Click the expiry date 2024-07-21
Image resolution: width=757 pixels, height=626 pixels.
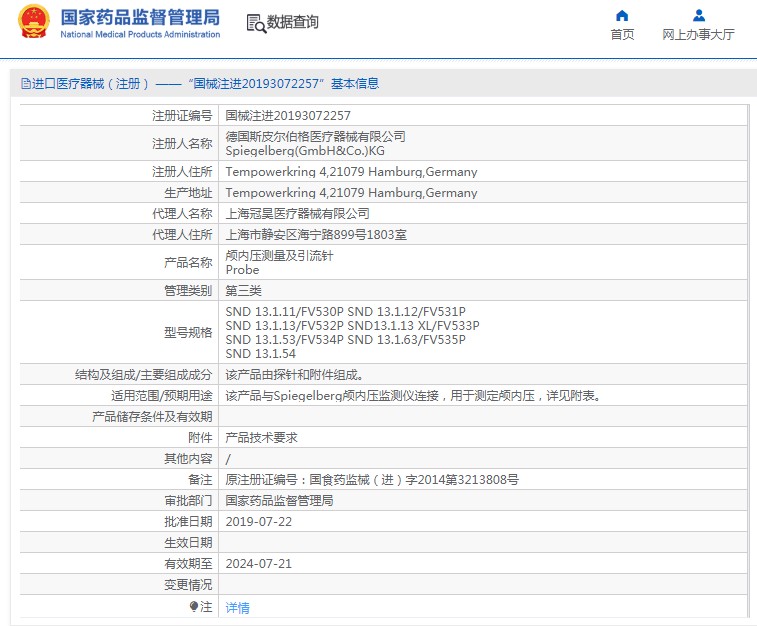coord(259,564)
